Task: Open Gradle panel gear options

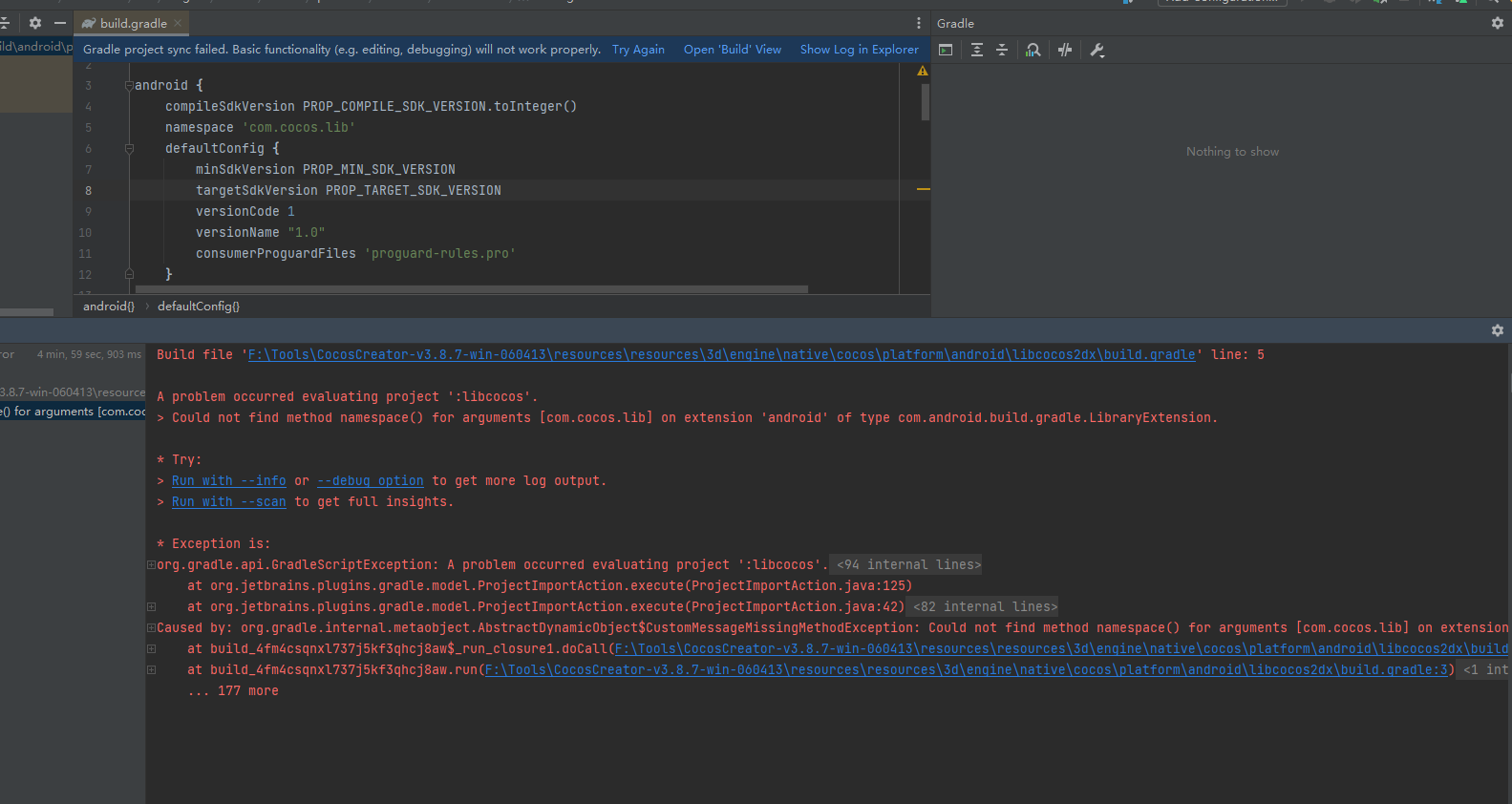Action: tap(1497, 23)
